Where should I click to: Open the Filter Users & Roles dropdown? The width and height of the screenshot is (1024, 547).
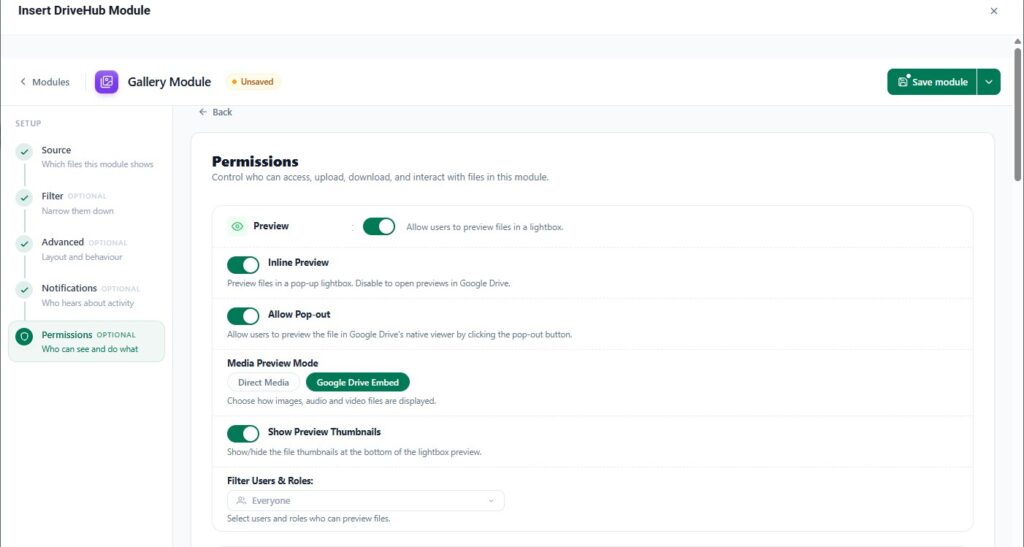tap(366, 501)
